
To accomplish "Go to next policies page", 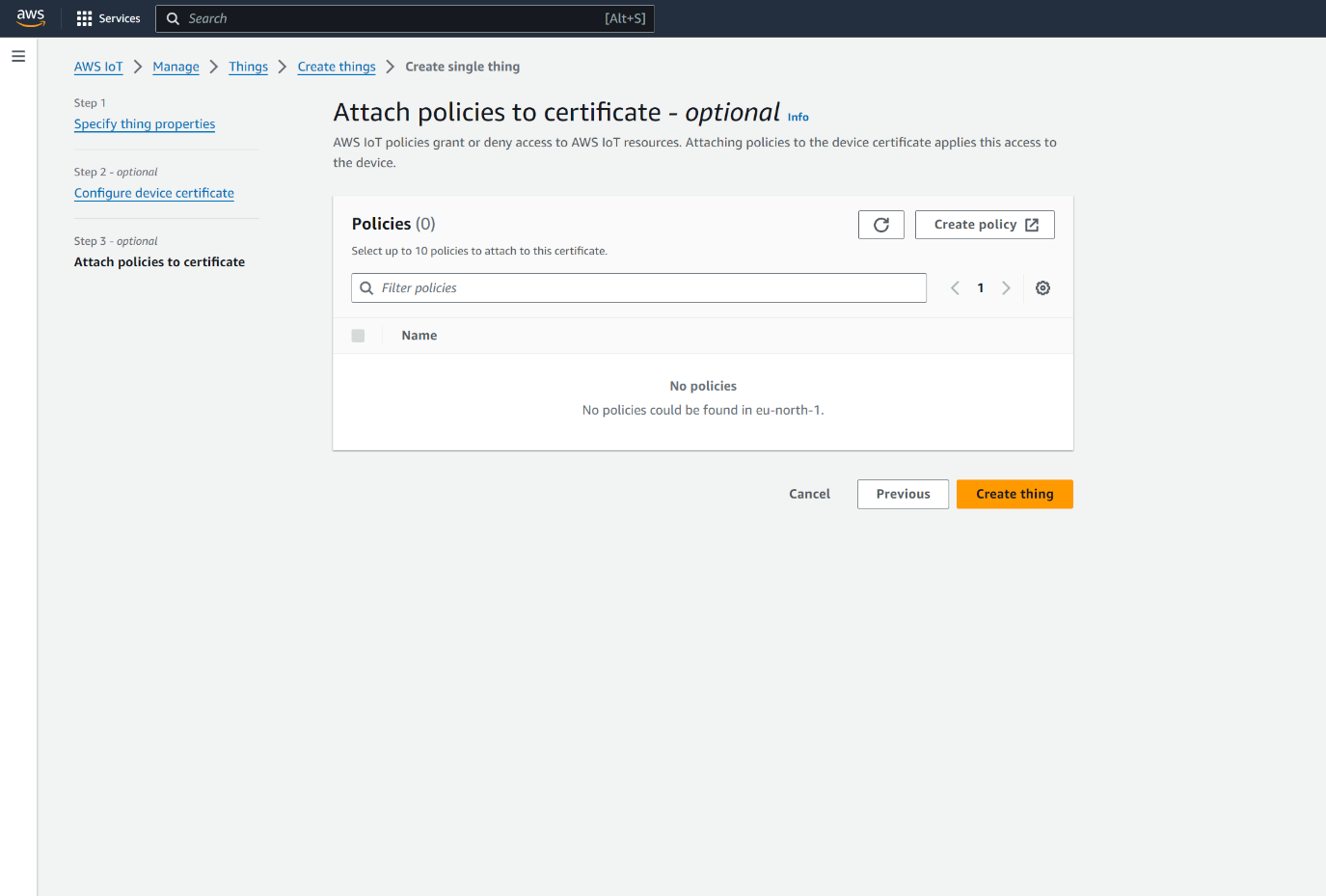I will tap(1006, 288).
